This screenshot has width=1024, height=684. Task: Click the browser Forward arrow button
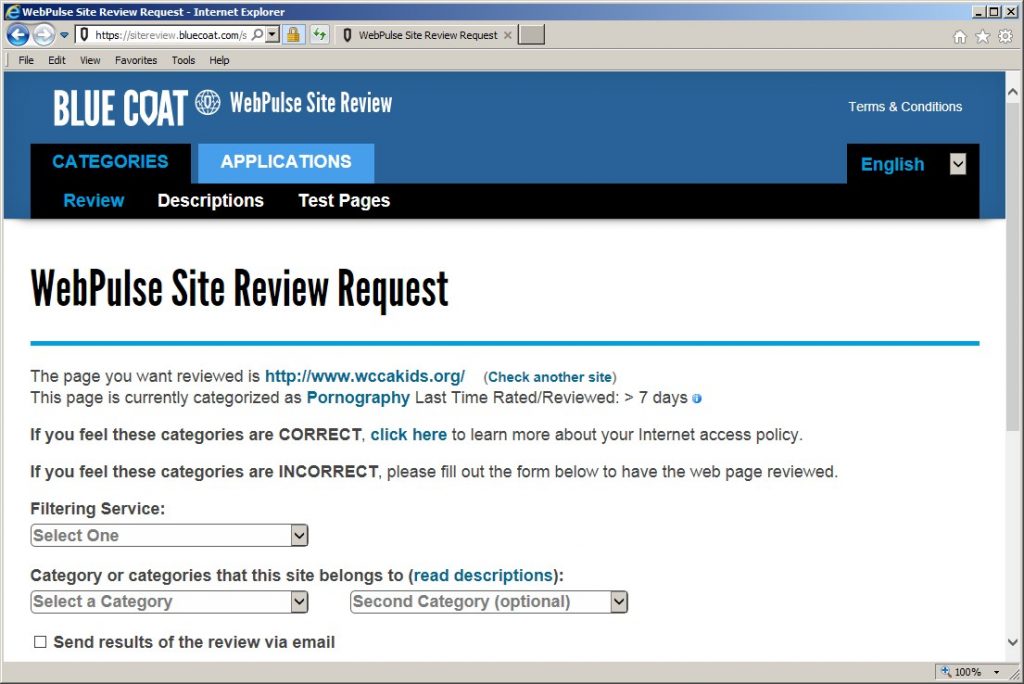coord(43,35)
